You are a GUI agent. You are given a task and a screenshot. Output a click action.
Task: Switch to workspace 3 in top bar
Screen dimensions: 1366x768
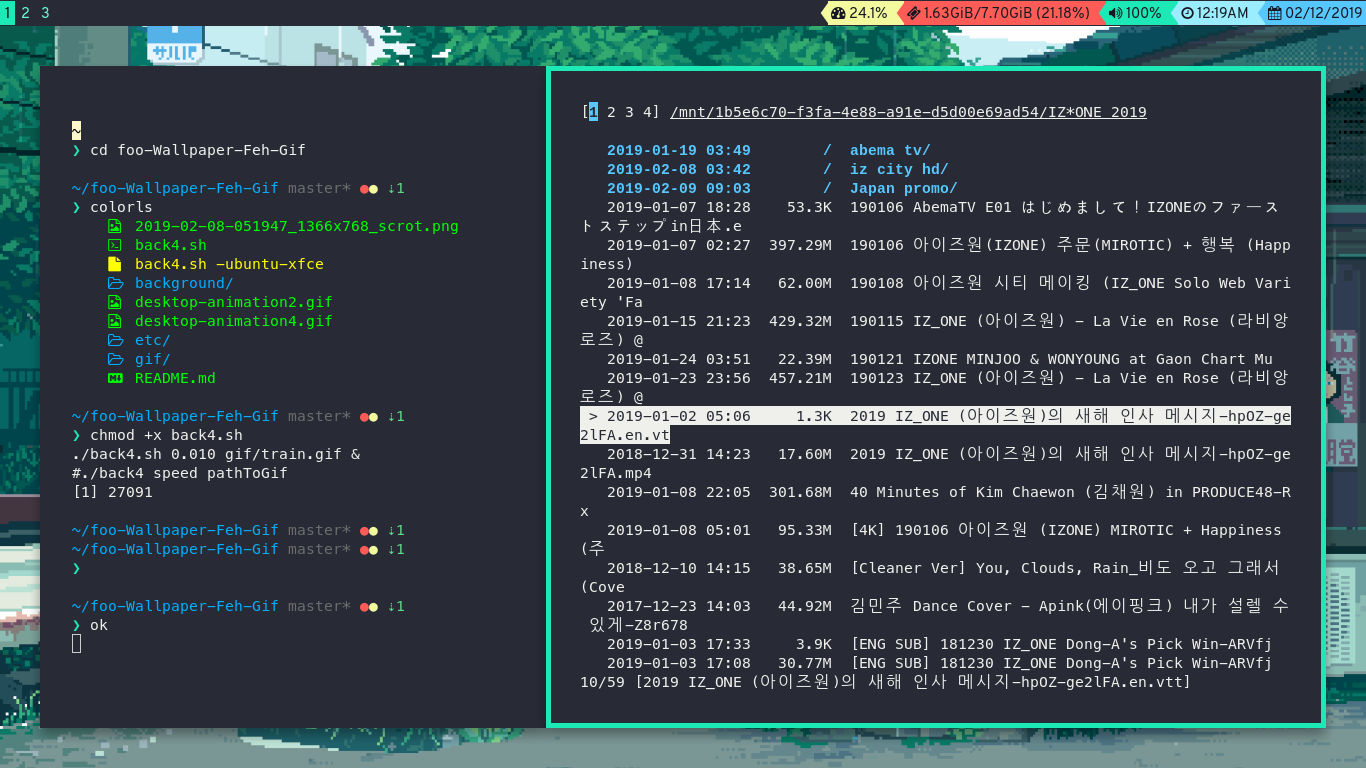[45, 12]
